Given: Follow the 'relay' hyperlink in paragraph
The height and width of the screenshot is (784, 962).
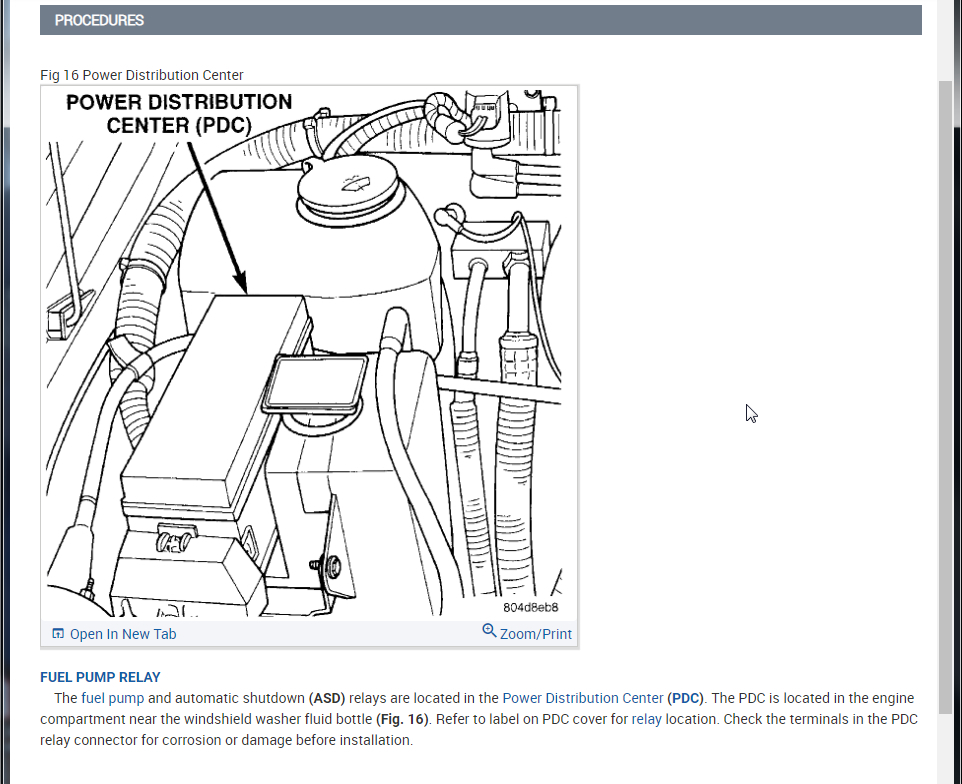Looking at the screenshot, I should pyautogui.click(x=647, y=719).
